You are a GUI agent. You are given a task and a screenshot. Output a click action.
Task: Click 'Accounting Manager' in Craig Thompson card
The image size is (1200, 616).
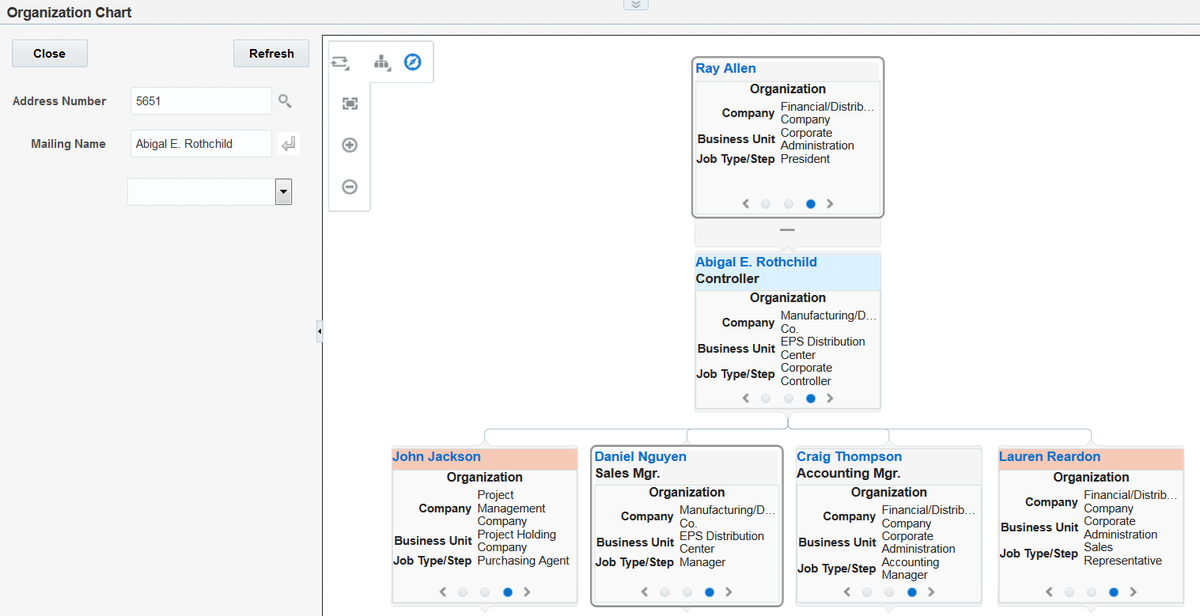tap(910, 568)
